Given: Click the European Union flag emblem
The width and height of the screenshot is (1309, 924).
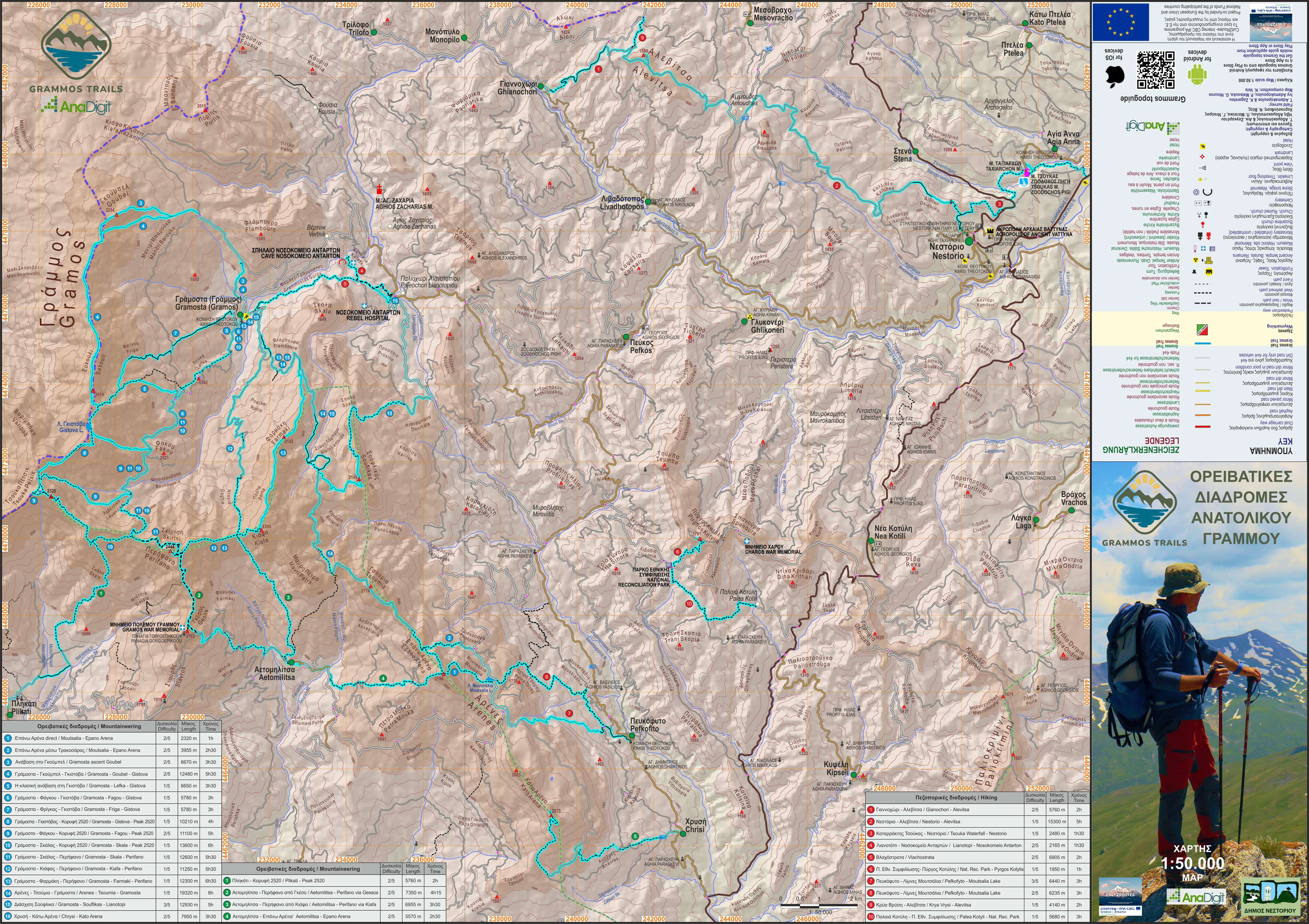Looking at the screenshot, I should 1120,22.
